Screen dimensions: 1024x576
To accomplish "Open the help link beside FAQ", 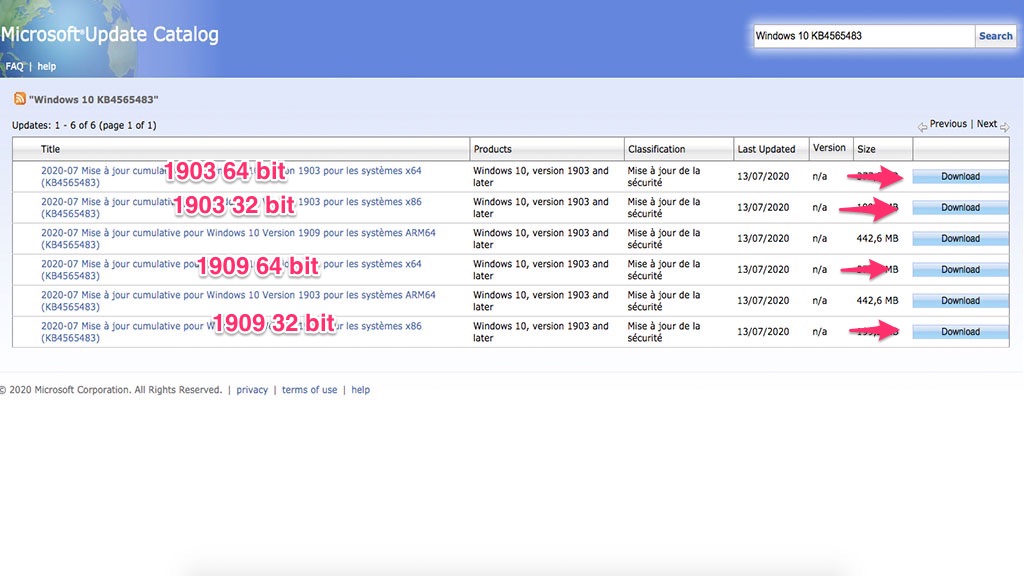I will (46, 66).
